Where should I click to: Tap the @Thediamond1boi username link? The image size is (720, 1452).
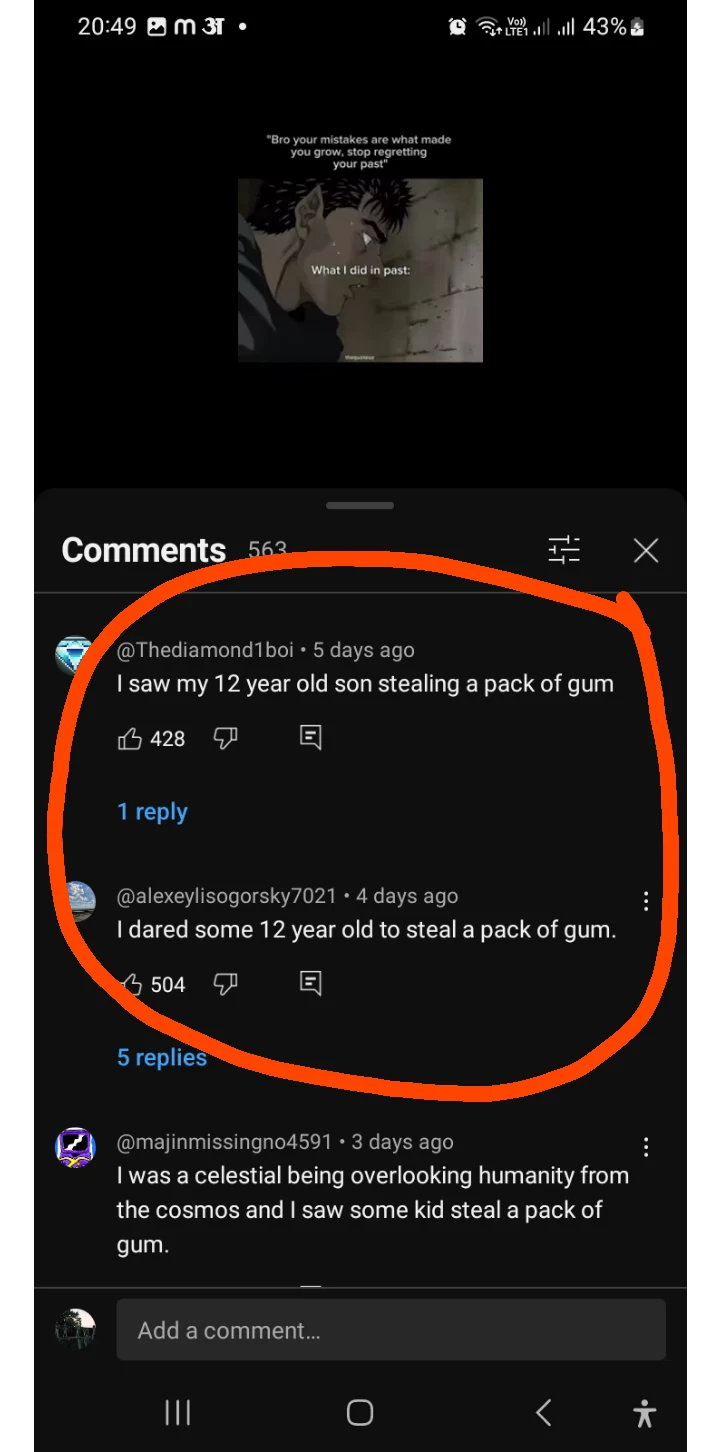click(205, 650)
